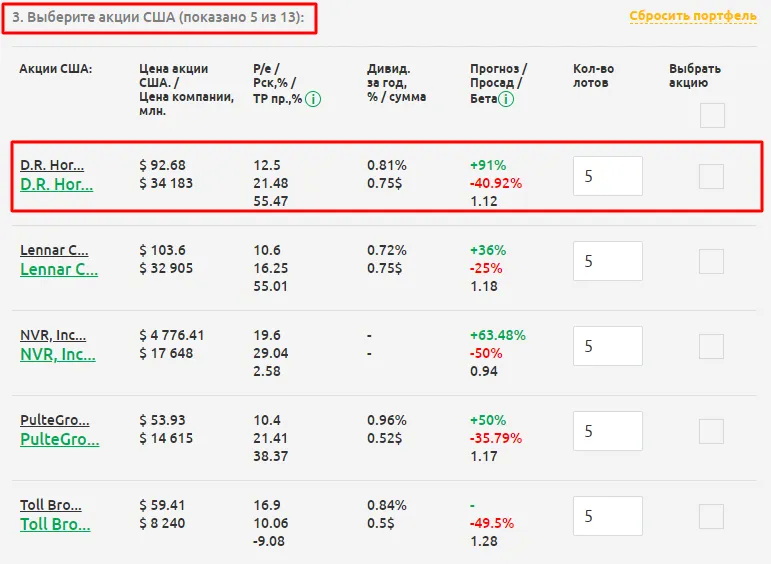This screenshot has width=771, height=564.
Task: Click PulteGroup drawdown value -35.79%
Action: point(496,438)
